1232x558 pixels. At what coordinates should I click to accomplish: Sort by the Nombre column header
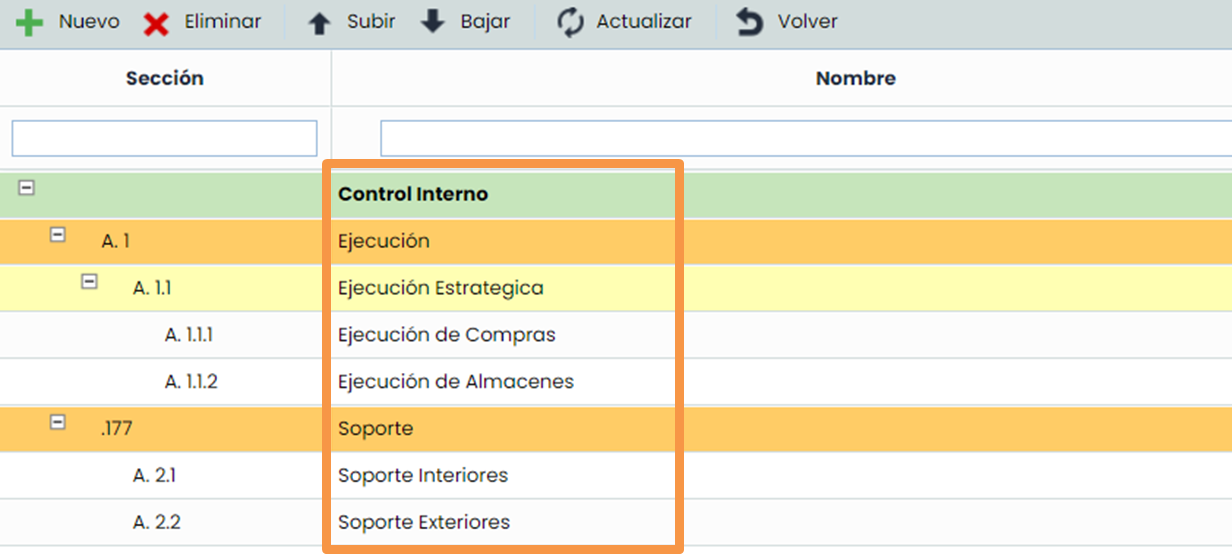point(855,78)
